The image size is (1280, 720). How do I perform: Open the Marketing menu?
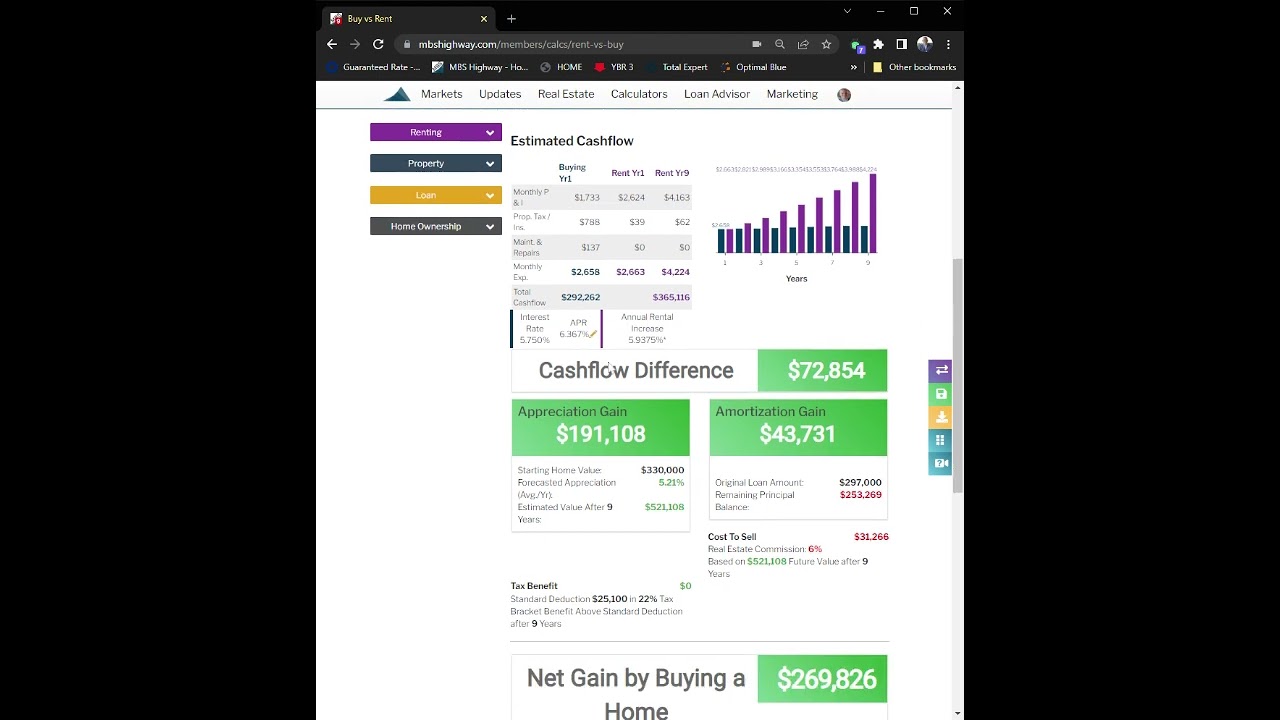(x=792, y=94)
